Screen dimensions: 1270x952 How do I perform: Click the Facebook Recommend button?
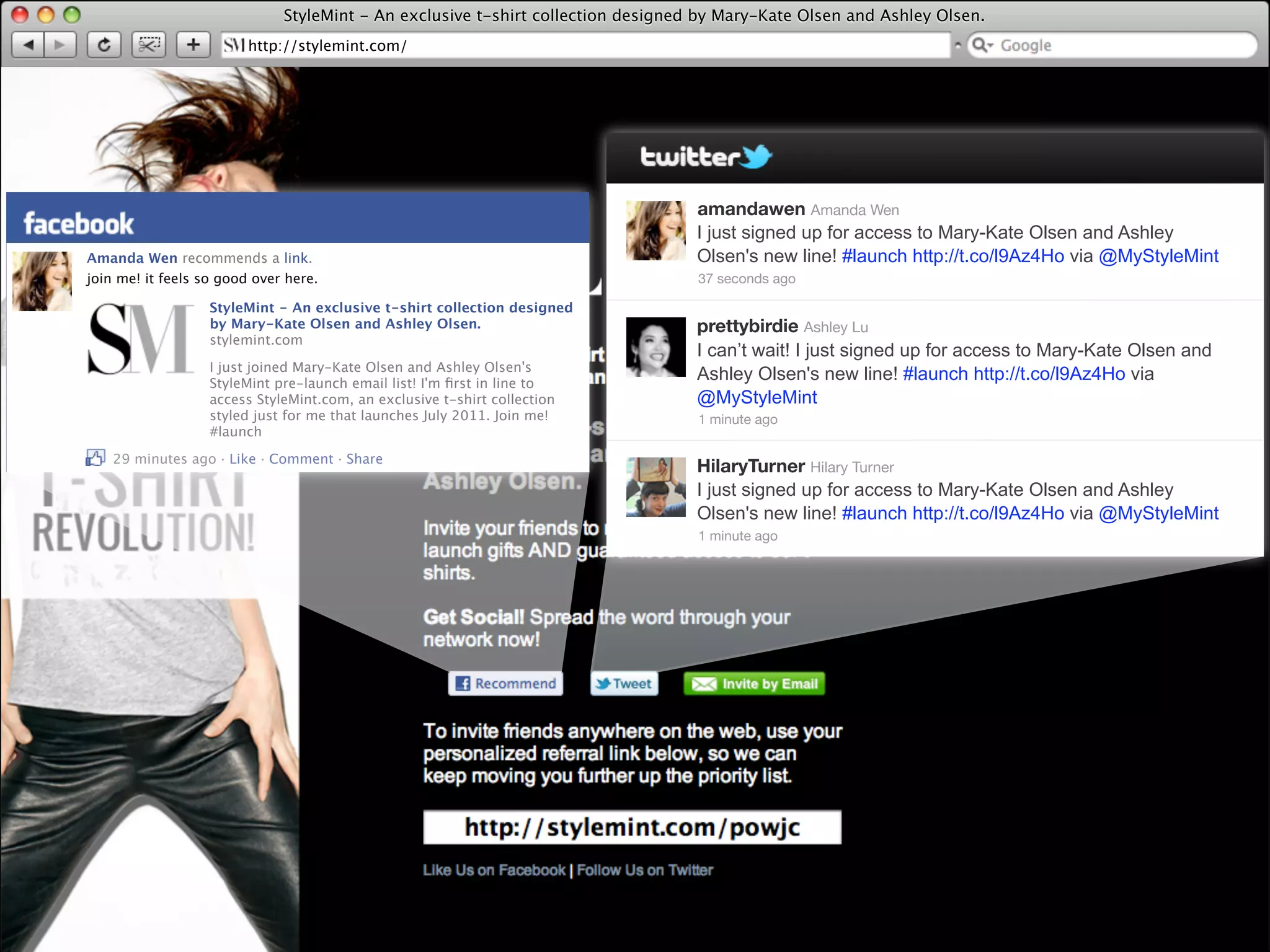click(505, 684)
